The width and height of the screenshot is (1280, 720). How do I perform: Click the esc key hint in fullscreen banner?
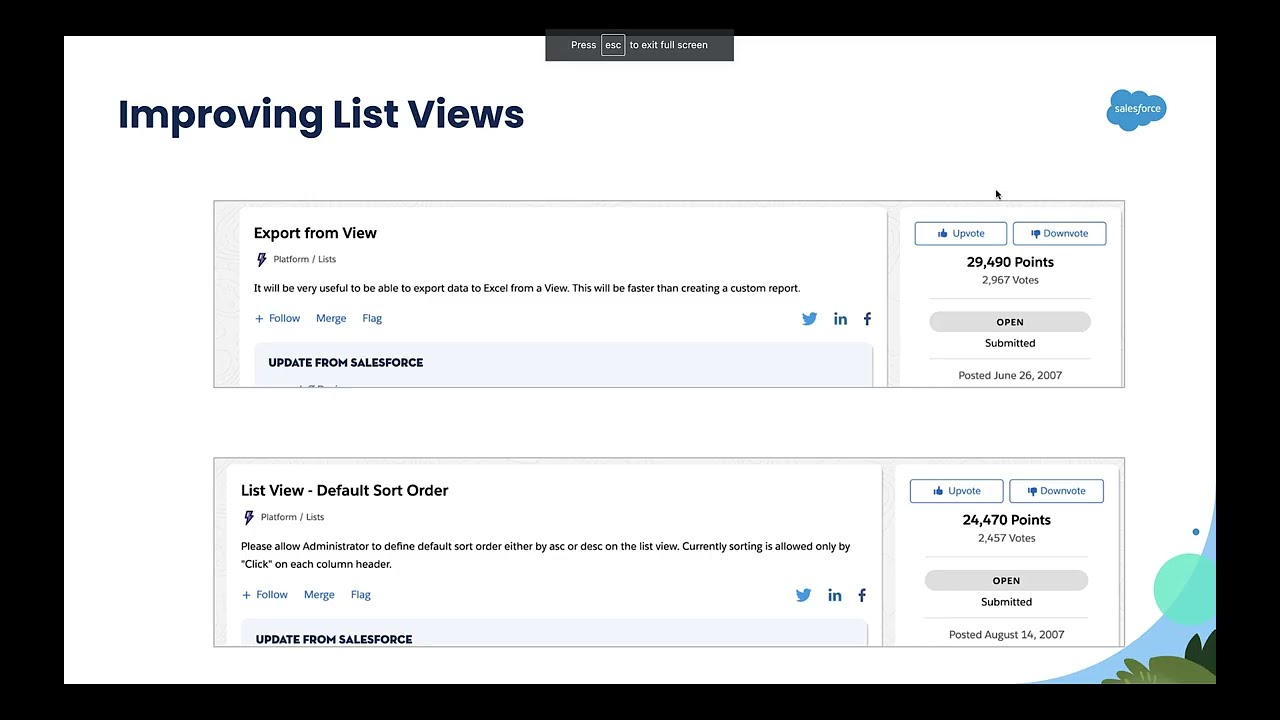pyautogui.click(x=613, y=45)
